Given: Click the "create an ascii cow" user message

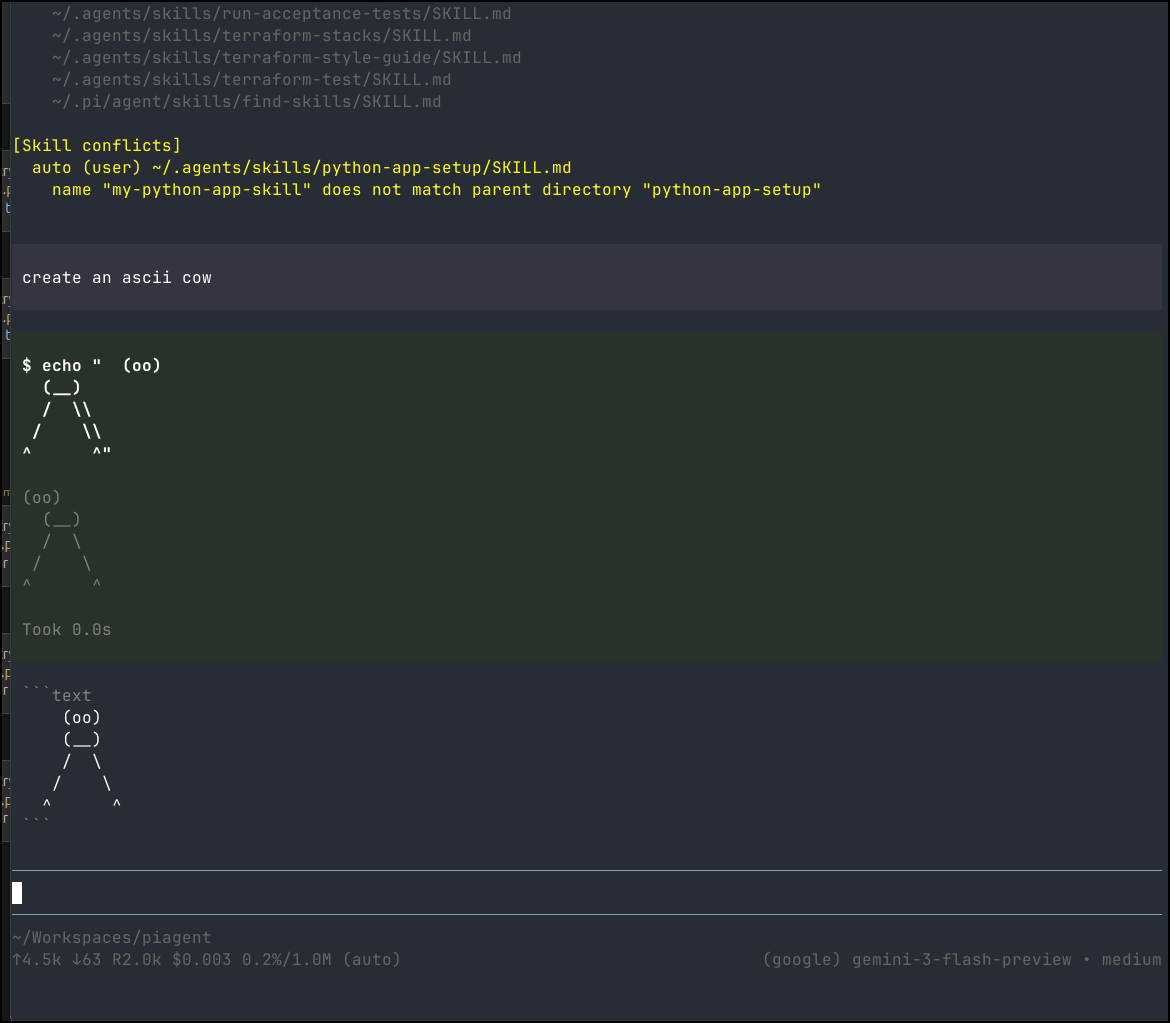Looking at the screenshot, I should coord(117,278).
